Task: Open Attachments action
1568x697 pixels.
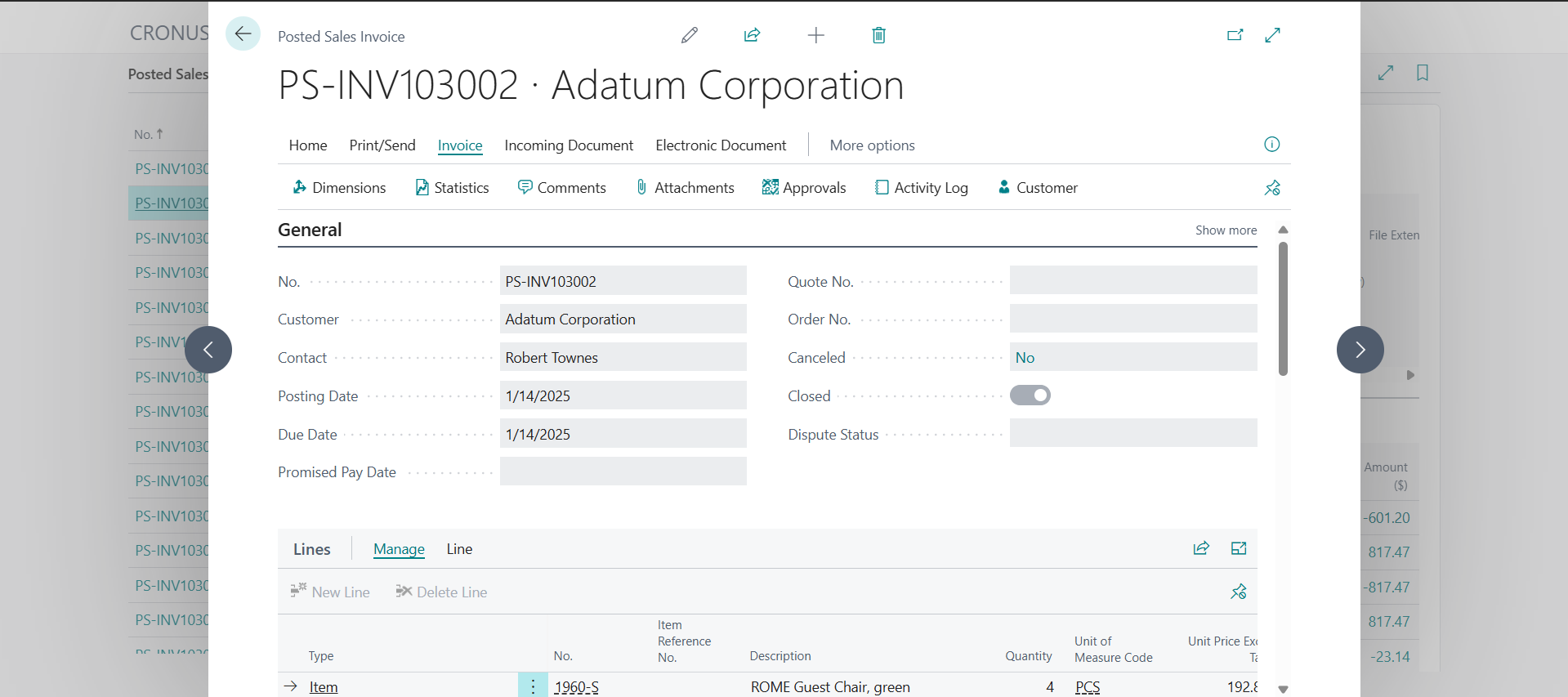Action: (685, 188)
